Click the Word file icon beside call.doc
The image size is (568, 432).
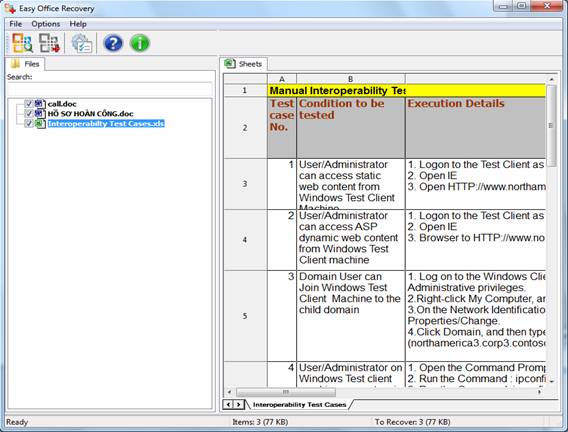click(39, 104)
